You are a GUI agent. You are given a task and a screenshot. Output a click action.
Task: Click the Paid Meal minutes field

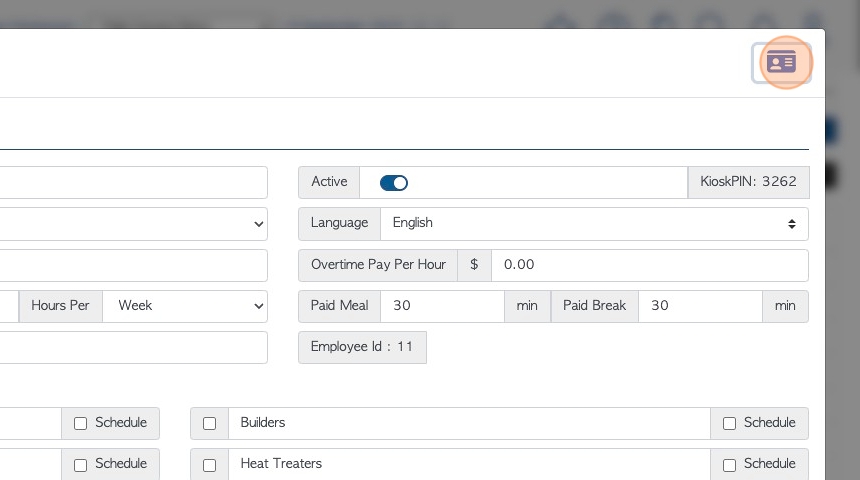tap(442, 306)
